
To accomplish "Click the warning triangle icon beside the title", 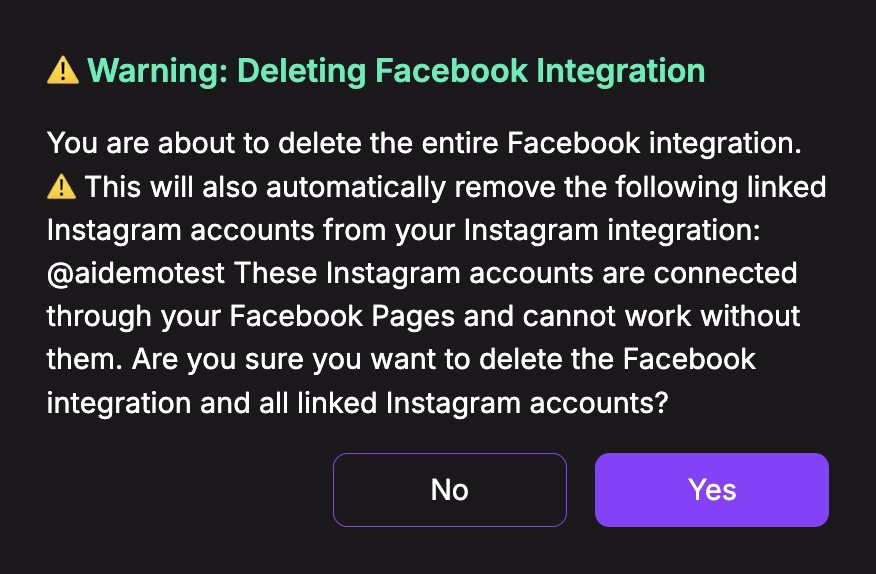I will click(x=62, y=71).
